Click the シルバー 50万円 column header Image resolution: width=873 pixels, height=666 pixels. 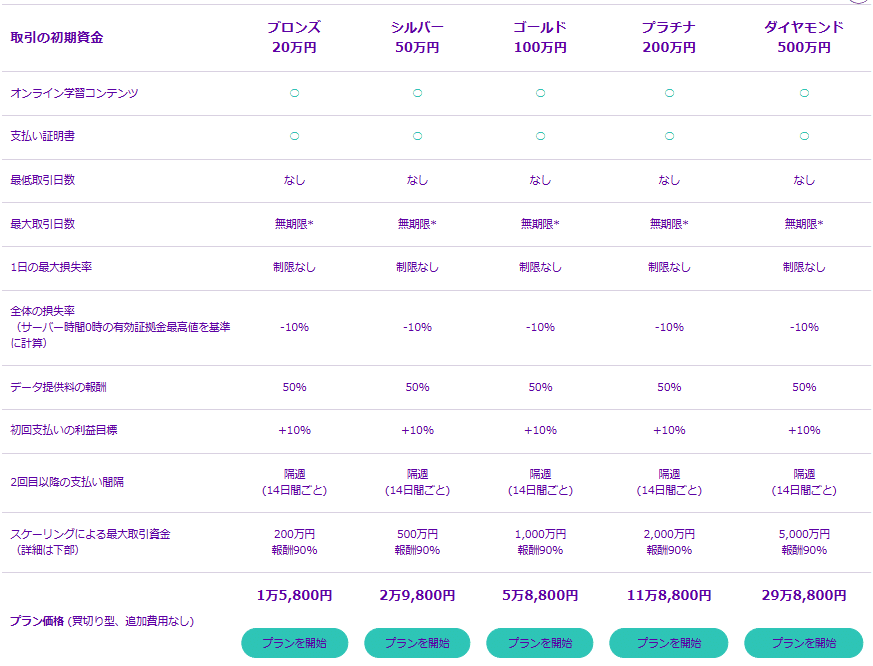coord(417,37)
